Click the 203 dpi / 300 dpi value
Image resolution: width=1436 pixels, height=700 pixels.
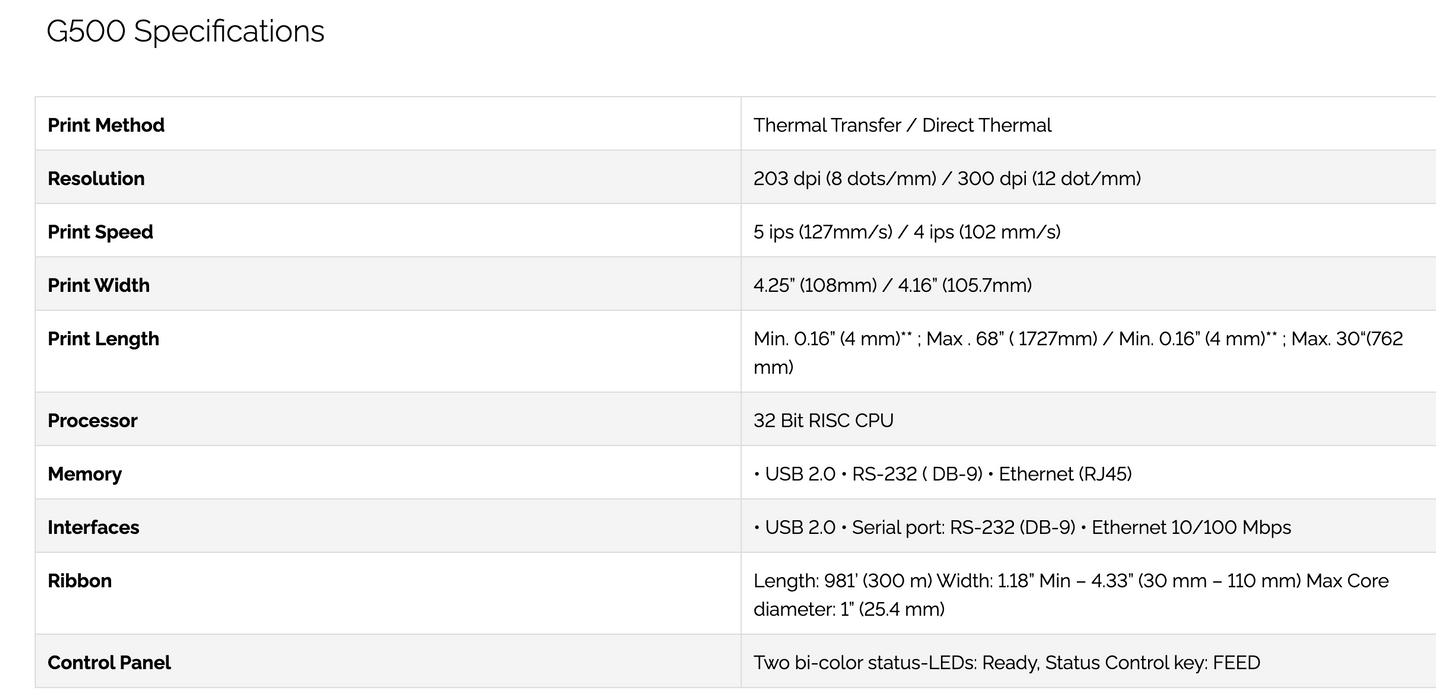pyautogui.click(x=946, y=178)
